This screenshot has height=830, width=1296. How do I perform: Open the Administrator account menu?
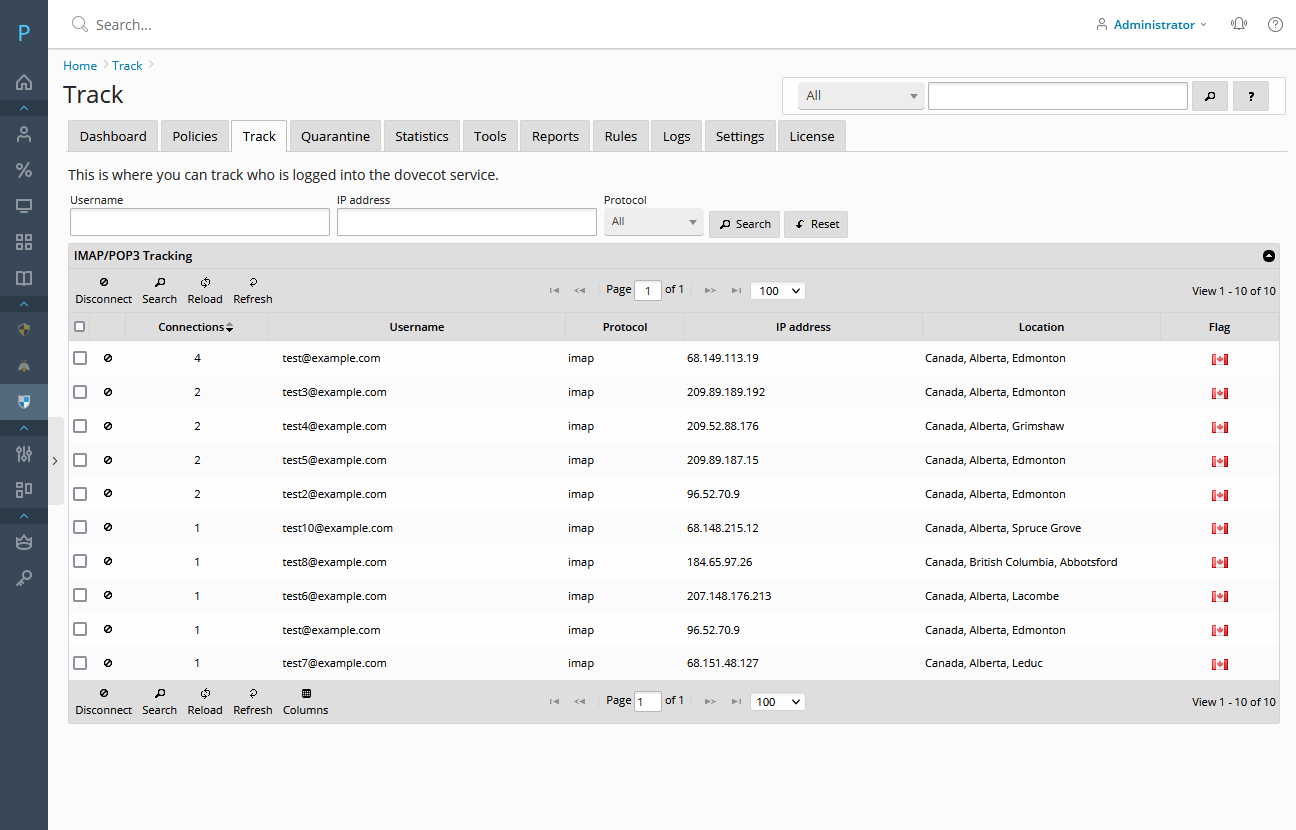pos(1151,25)
